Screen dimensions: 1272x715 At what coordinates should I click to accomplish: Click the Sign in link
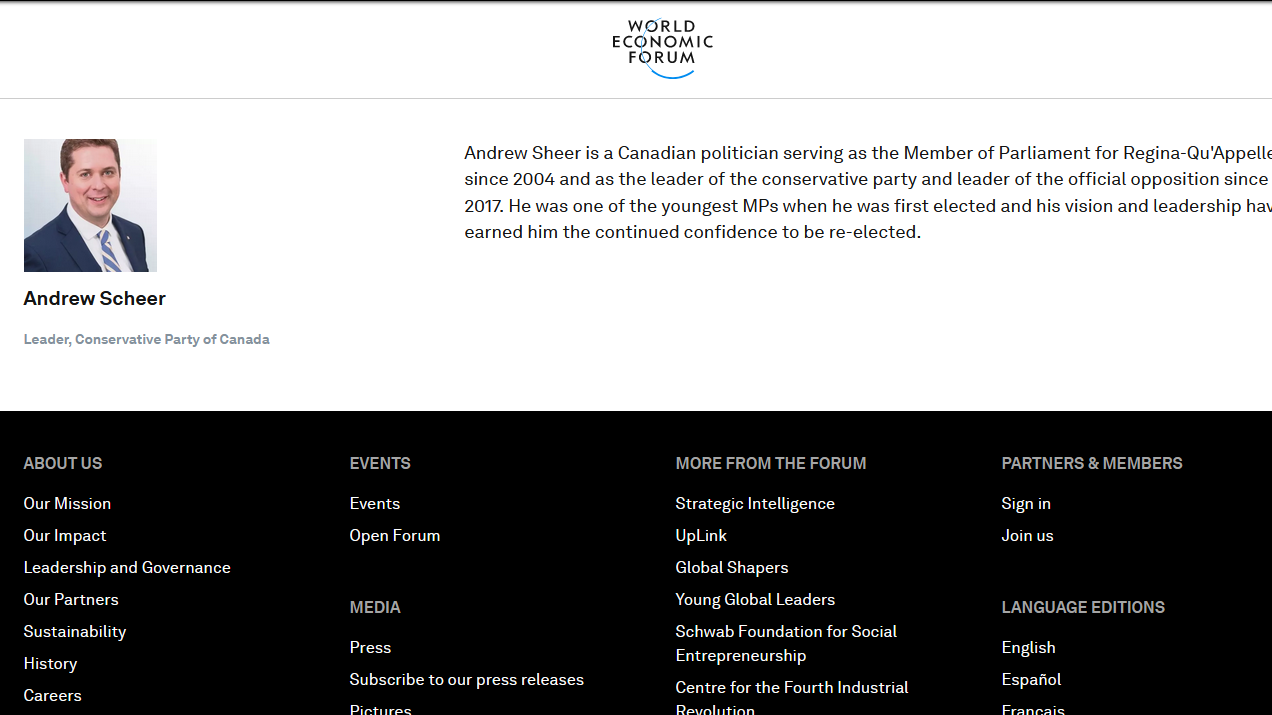(x=1026, y=503)
